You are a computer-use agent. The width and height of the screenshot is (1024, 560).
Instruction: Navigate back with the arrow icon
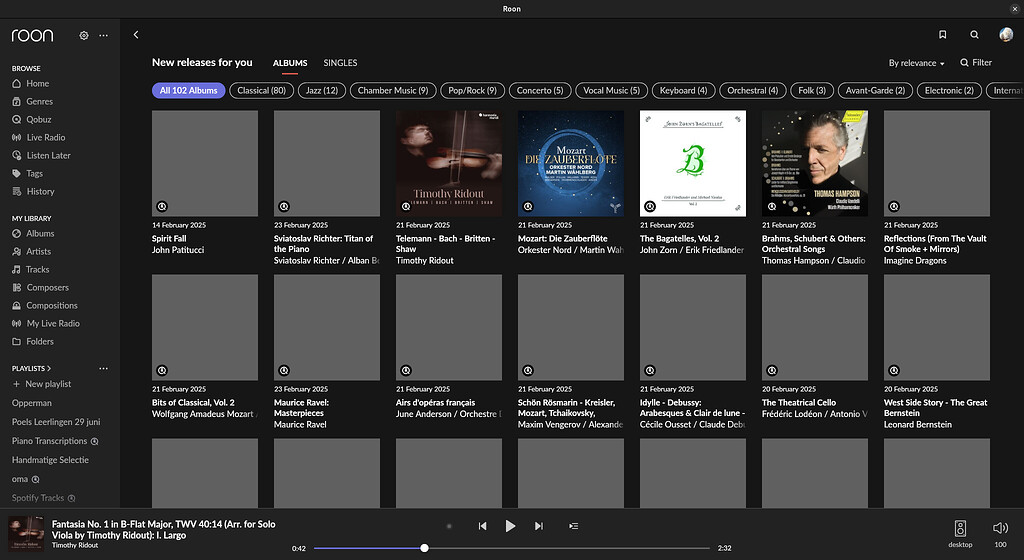136,35
